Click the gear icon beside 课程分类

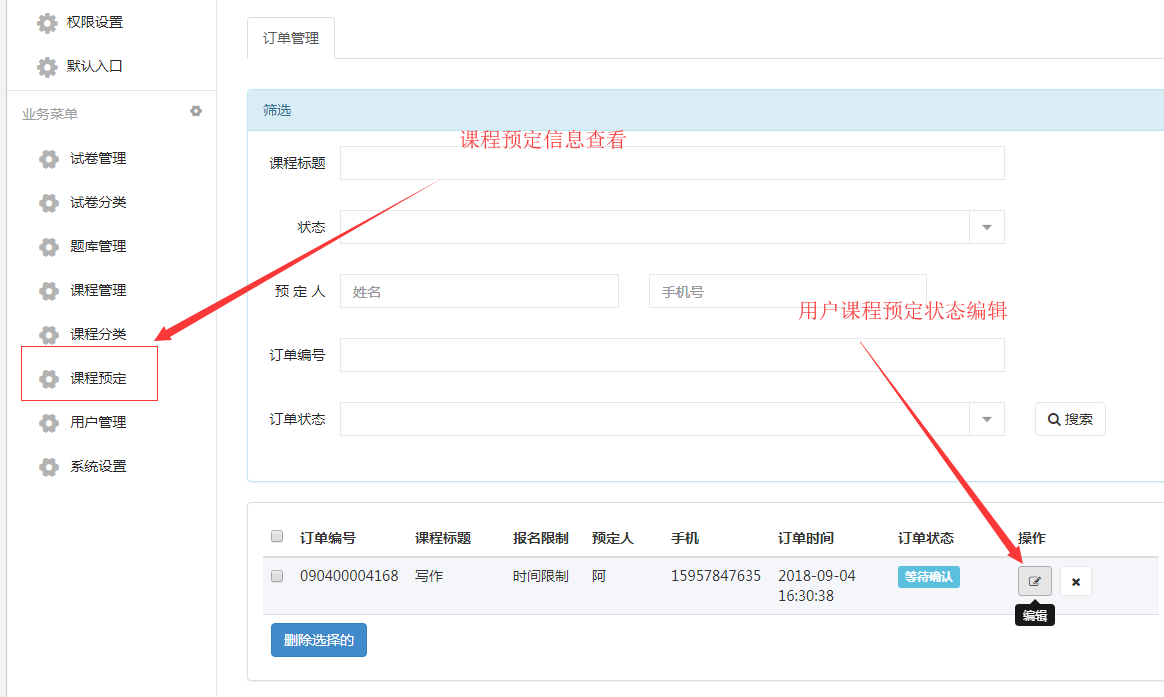(49, 335)
